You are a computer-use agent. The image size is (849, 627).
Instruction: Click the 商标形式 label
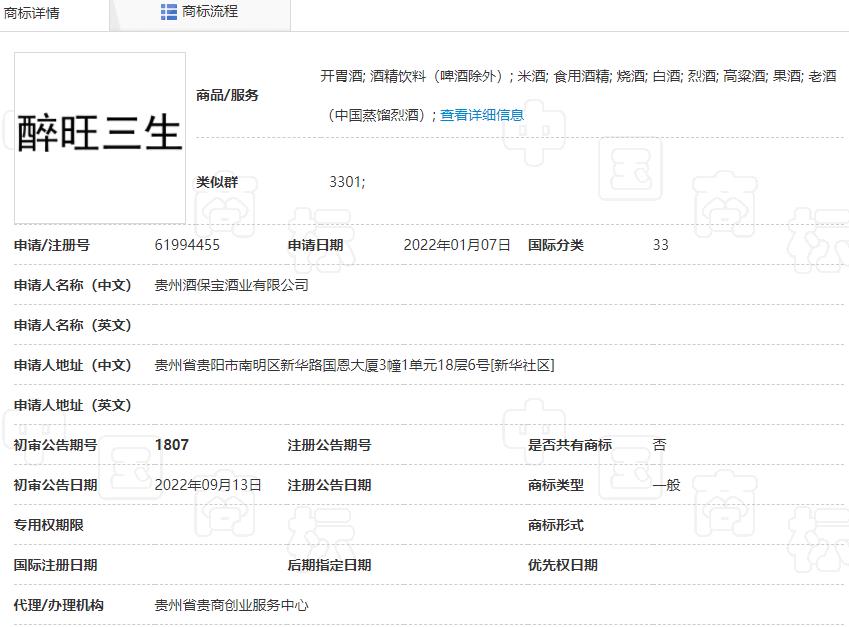coord(556,525)
